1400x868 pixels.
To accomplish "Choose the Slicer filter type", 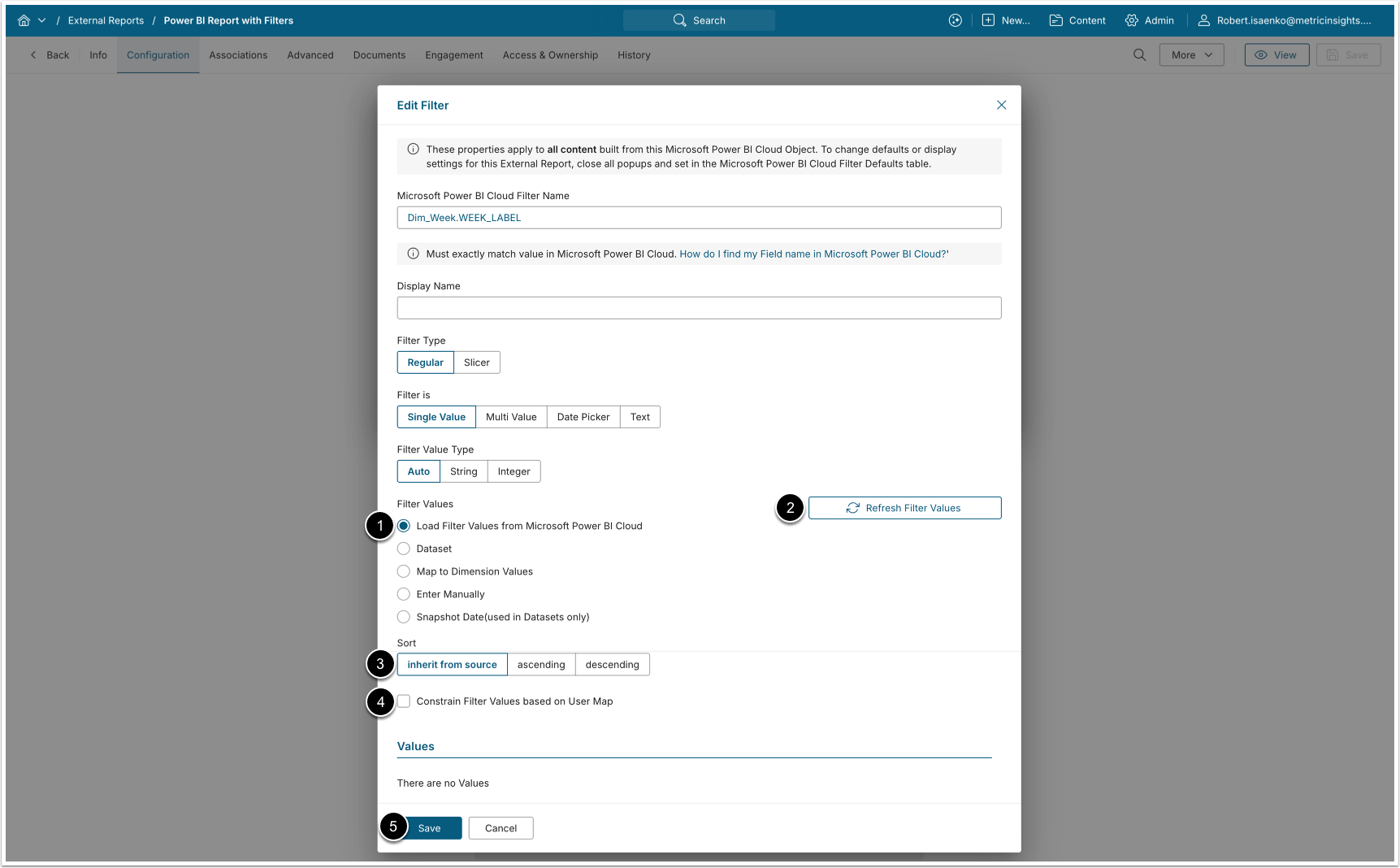I will point(477,362).
